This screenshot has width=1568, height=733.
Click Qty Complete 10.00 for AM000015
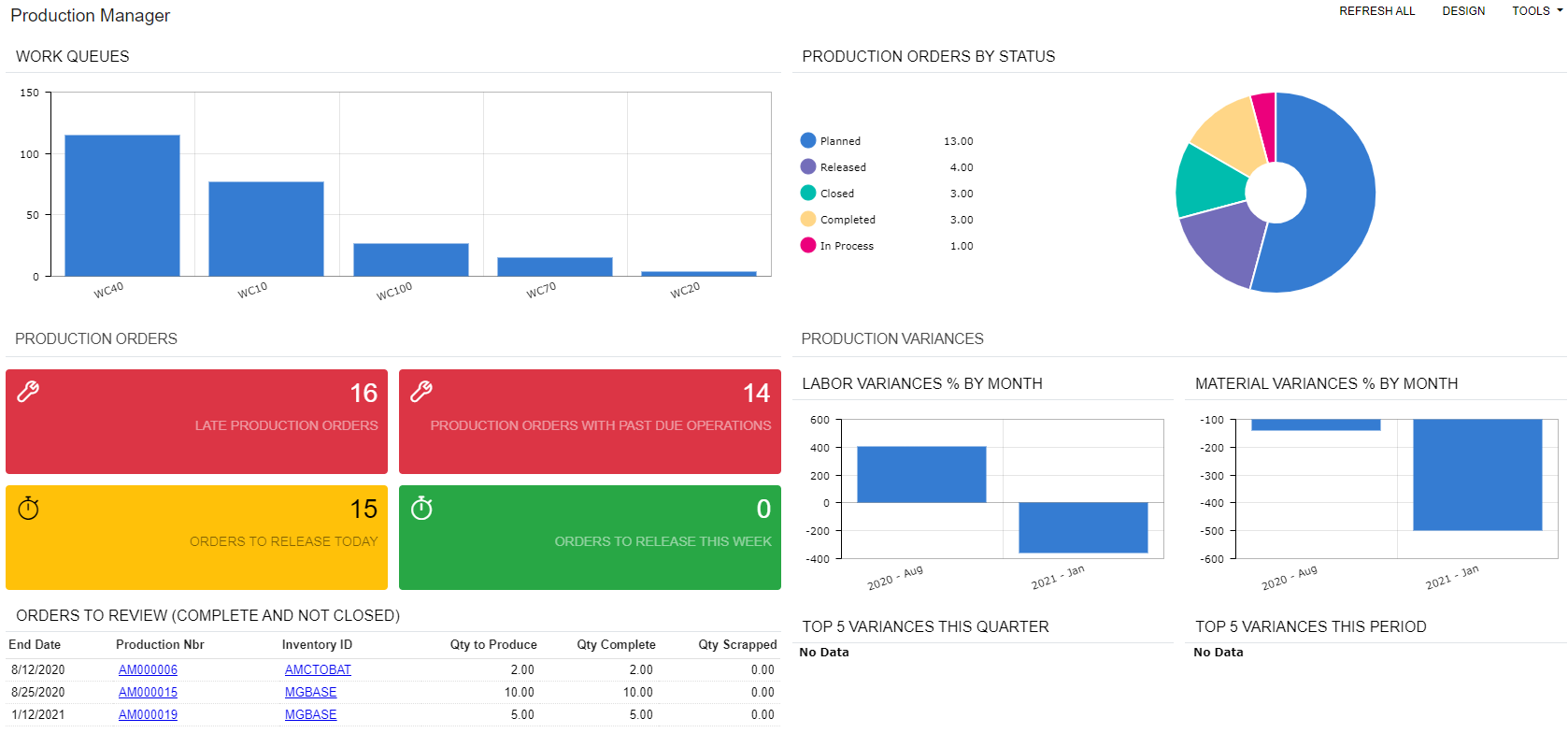click(638, 692)
